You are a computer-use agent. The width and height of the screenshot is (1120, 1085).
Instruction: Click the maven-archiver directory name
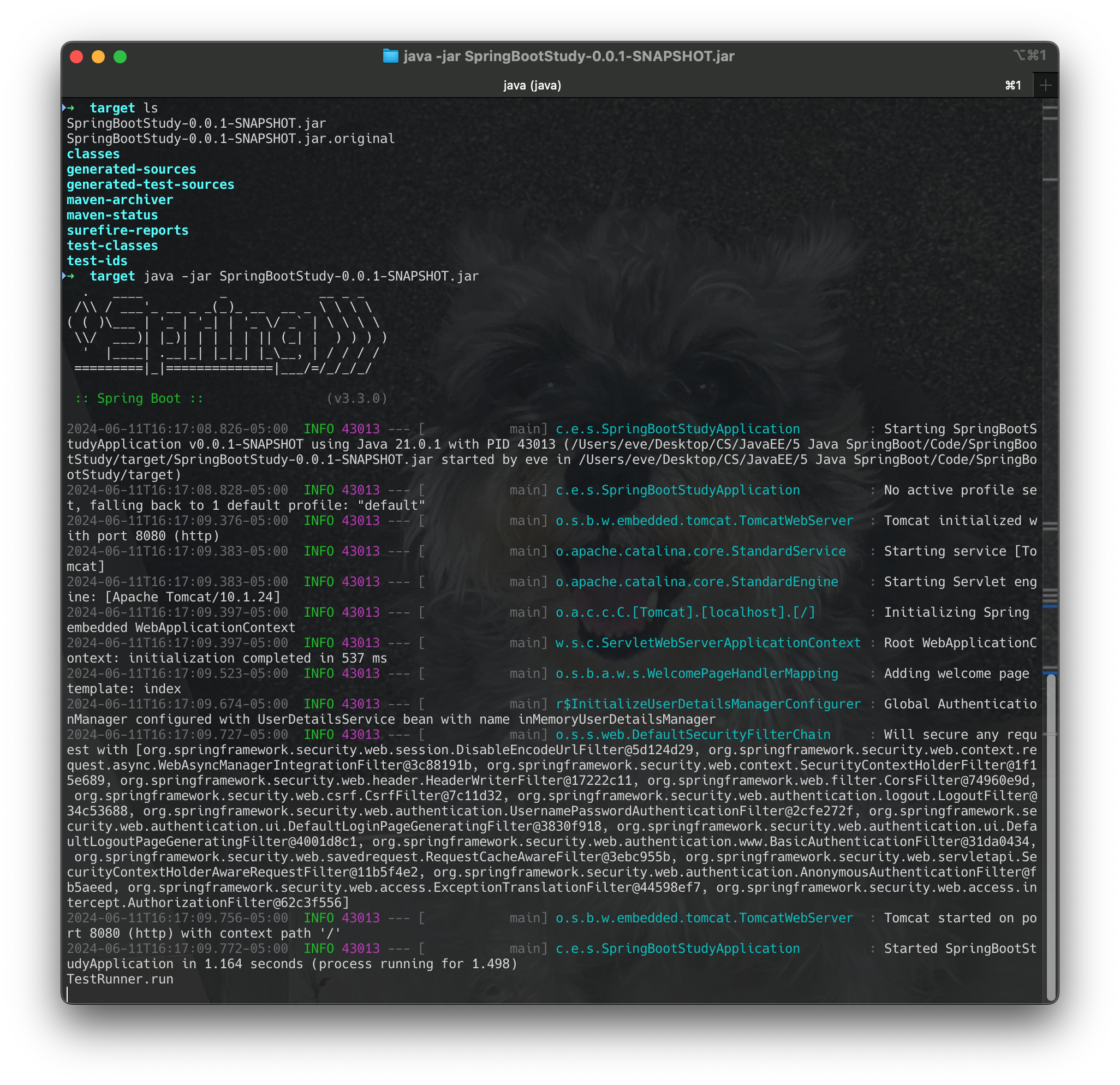[120, 199]
